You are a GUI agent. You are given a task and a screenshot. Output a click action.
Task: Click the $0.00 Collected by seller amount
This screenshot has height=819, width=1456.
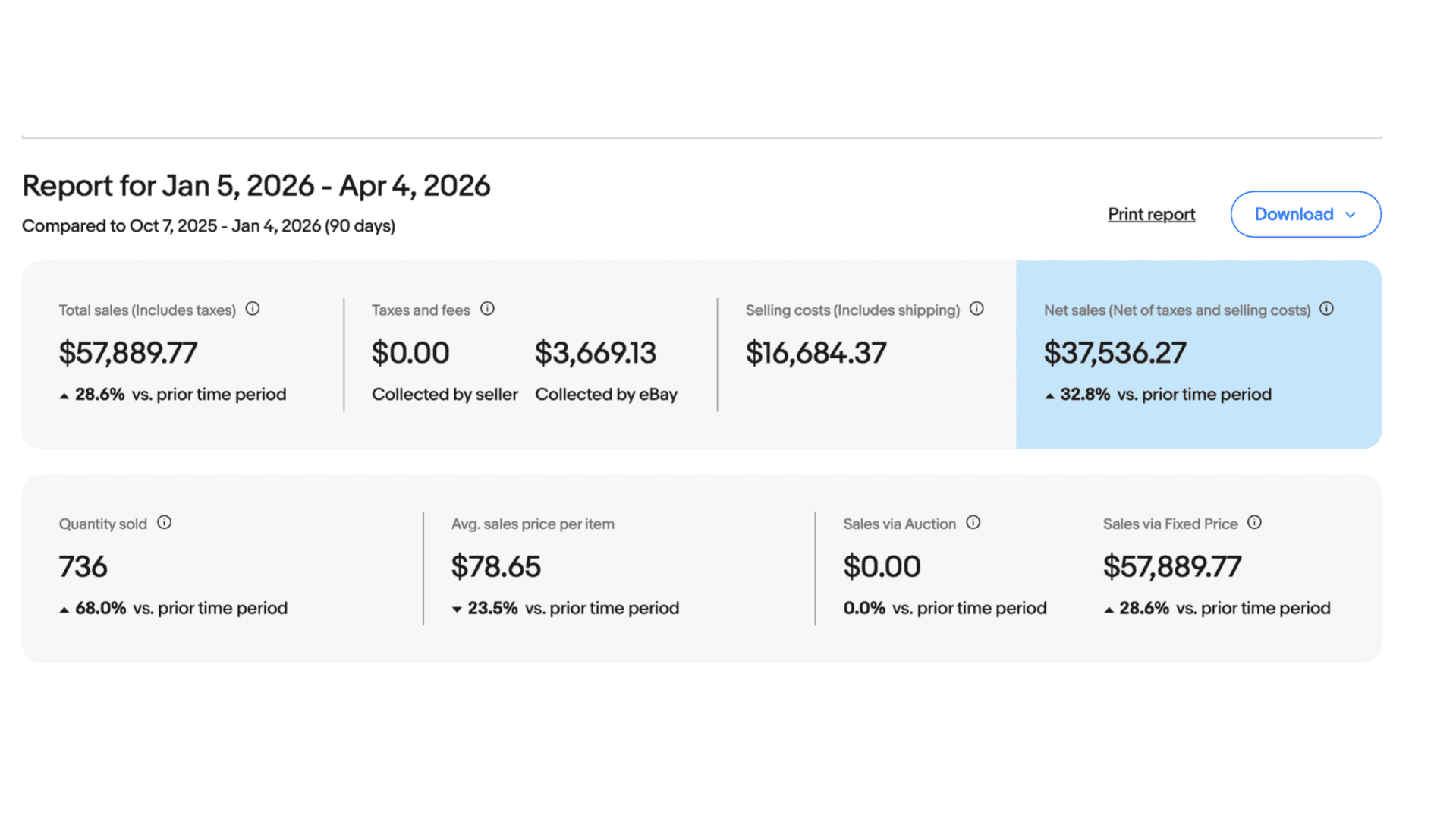click(x=410, y=353)
